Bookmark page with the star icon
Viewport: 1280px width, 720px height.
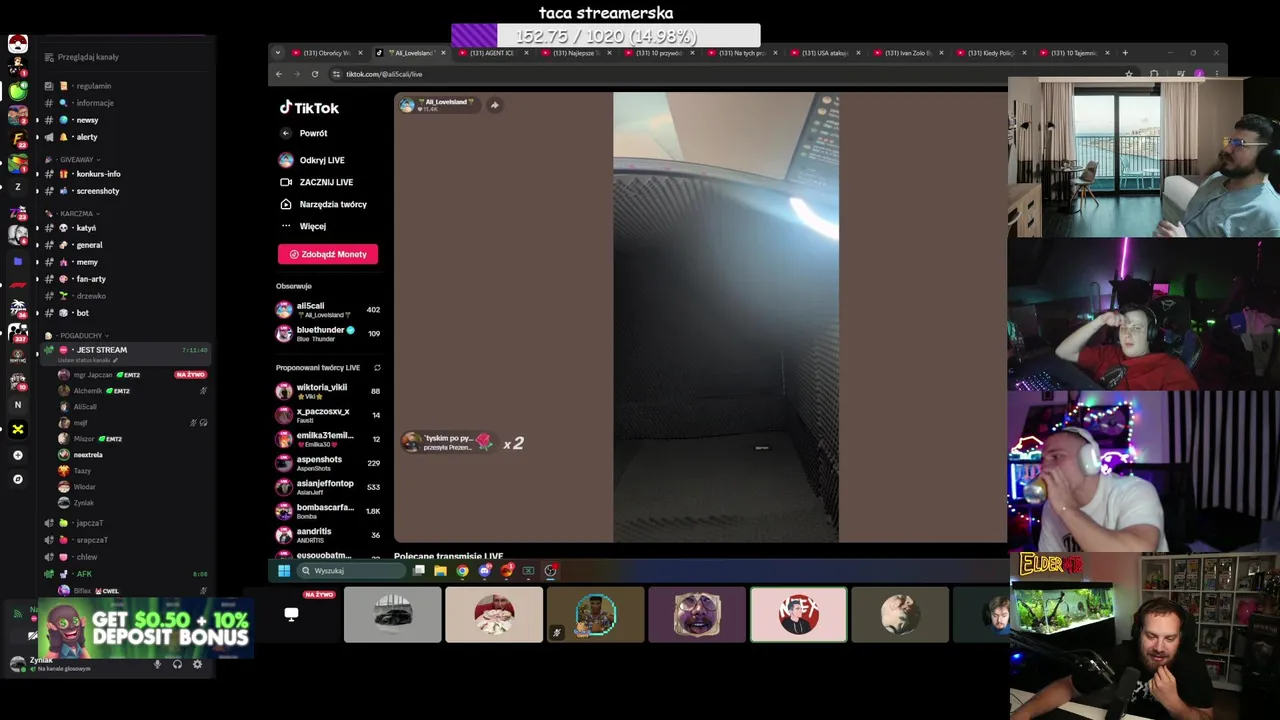click(x=1129, y=74)
